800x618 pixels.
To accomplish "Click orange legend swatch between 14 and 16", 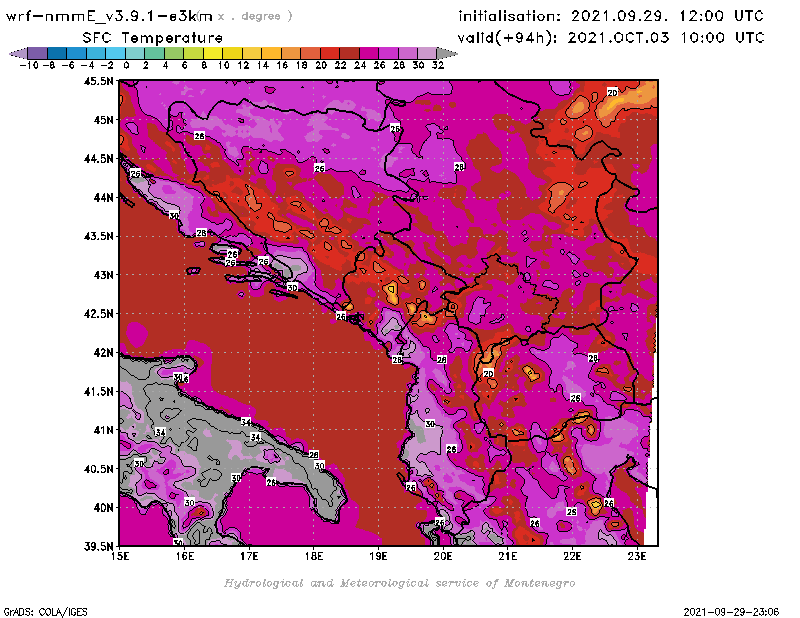I will (x=271, y=53).
